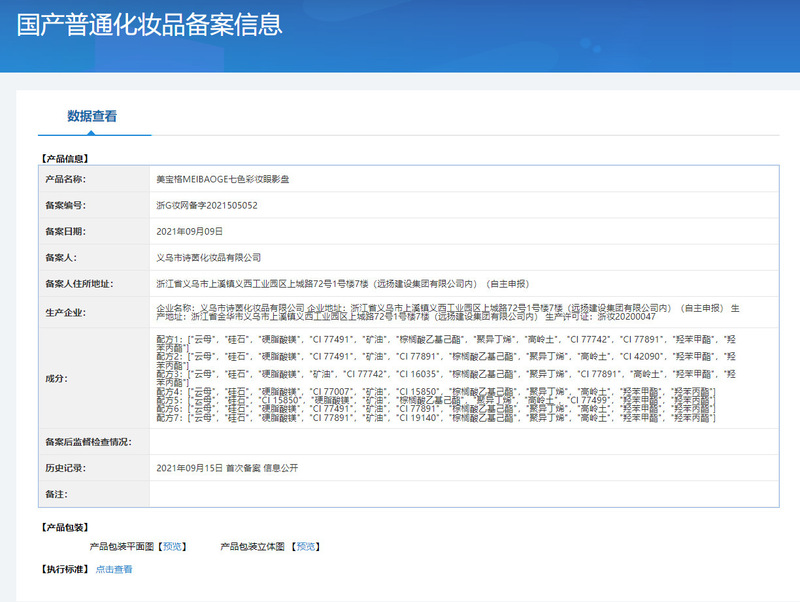This screenshot has width=800, height=602.
Task: Click the 历史记录 entry dated 2021年09月15日
Action: click(x=227, y=468)
